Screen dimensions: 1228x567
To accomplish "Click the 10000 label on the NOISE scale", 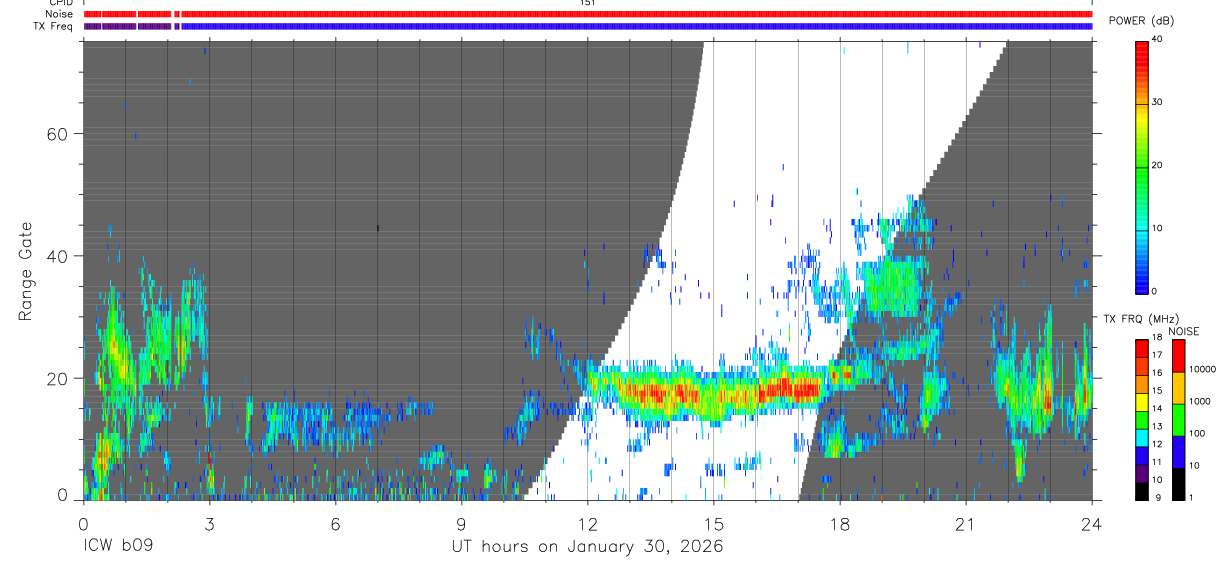I will [x=1202, y=370].
